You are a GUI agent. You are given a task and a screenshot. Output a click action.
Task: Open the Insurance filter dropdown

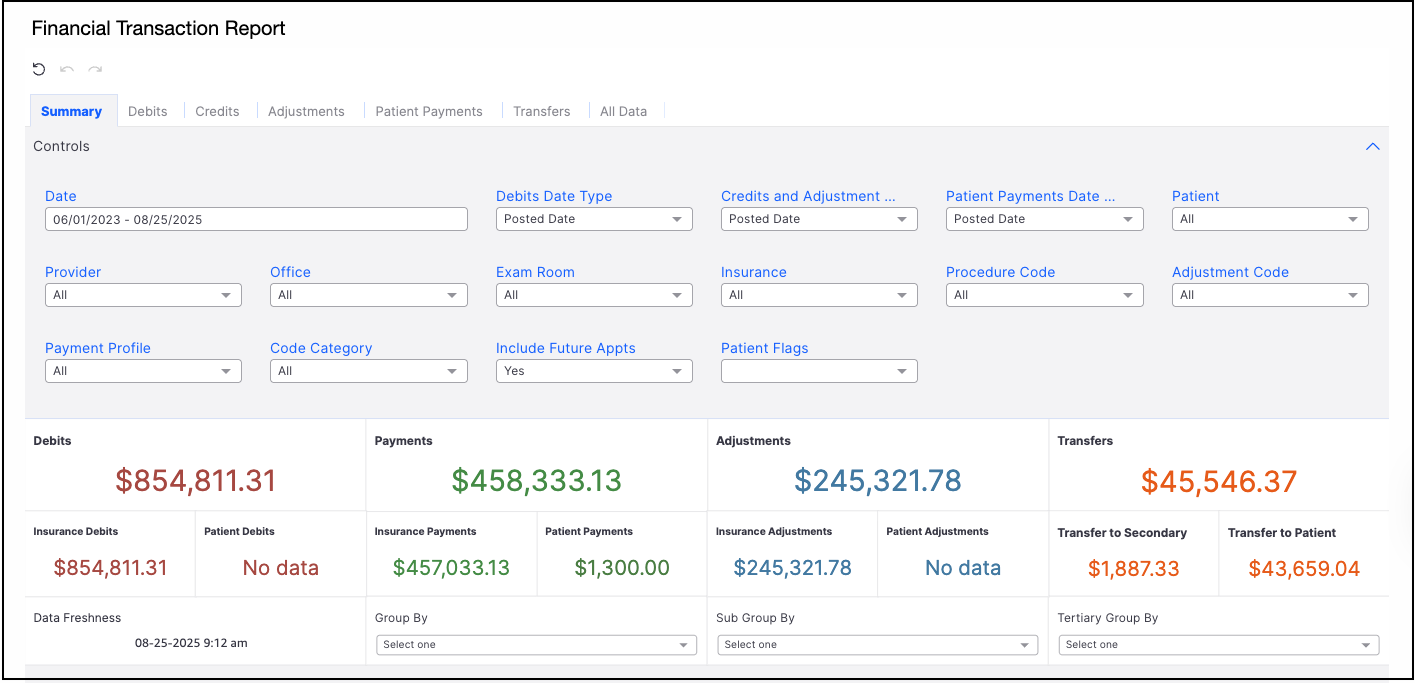pos(819,295)
